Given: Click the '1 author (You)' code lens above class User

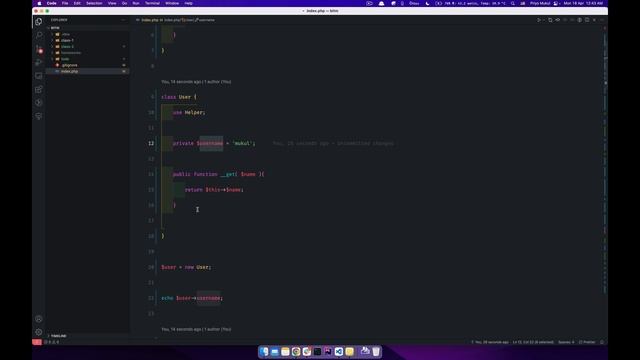Looking at the screenshot, I should pos(218,82).
